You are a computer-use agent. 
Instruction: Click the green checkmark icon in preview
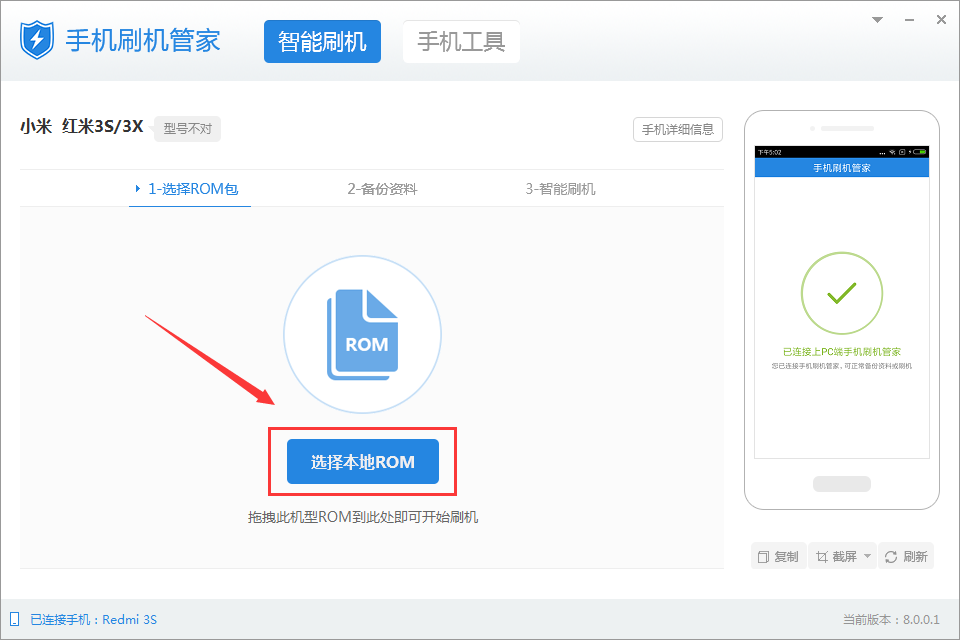(x=842, y=293)
